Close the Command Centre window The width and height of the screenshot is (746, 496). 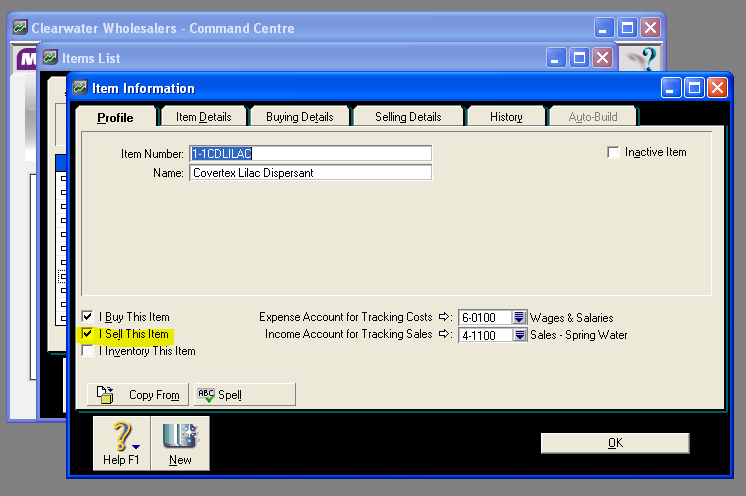(x=650, y=28)
